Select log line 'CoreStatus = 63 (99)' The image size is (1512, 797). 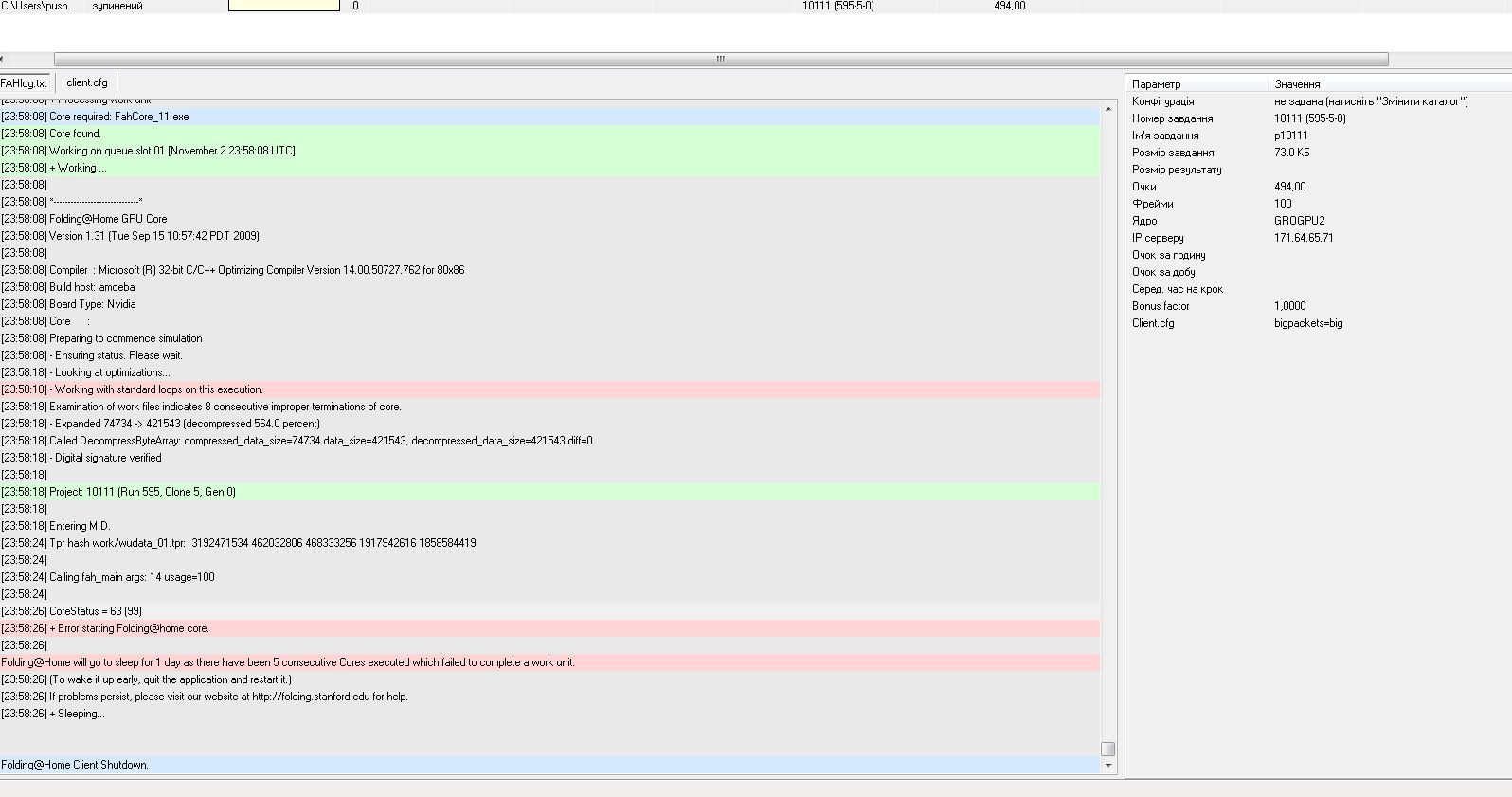click(x=549, y=611)
